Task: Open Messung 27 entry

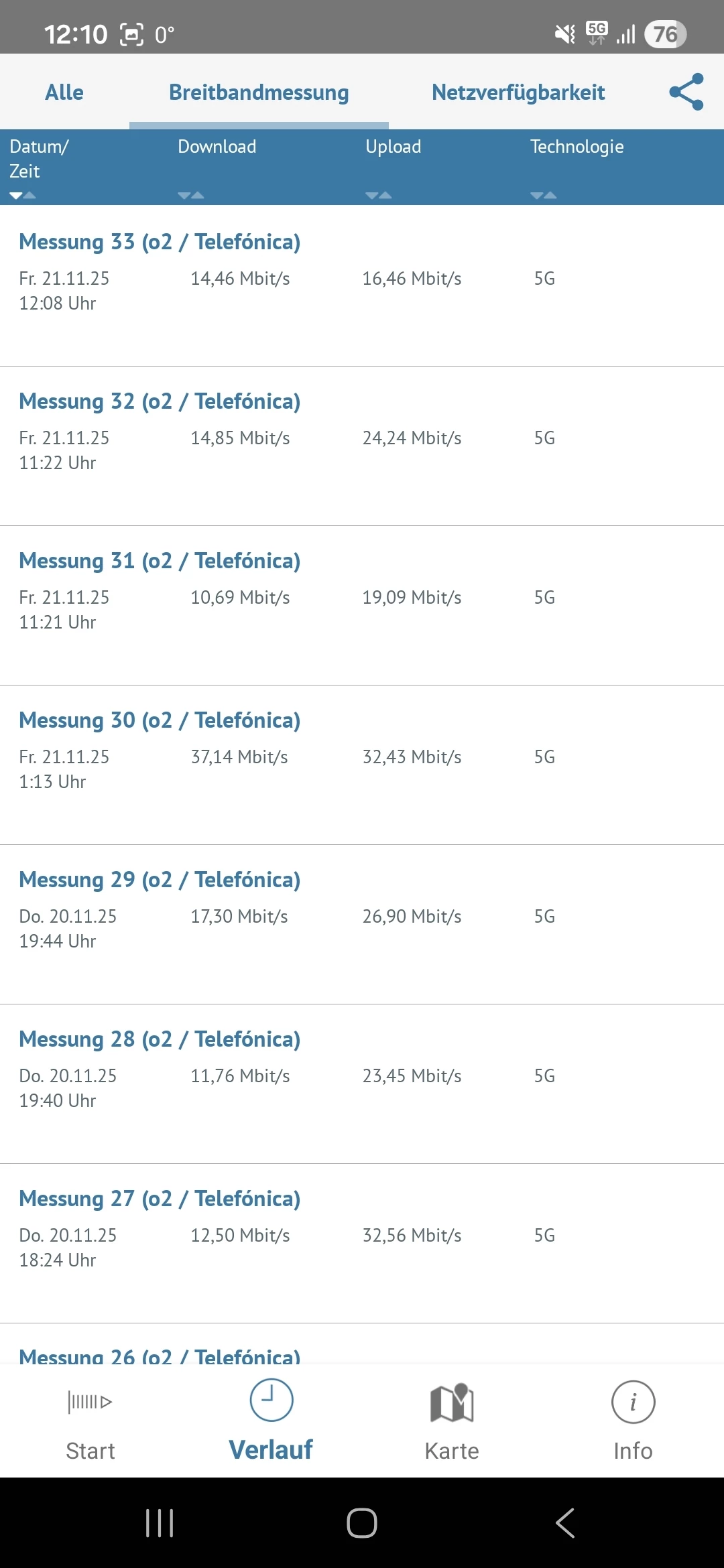Action: click(x=362, y=1243)
